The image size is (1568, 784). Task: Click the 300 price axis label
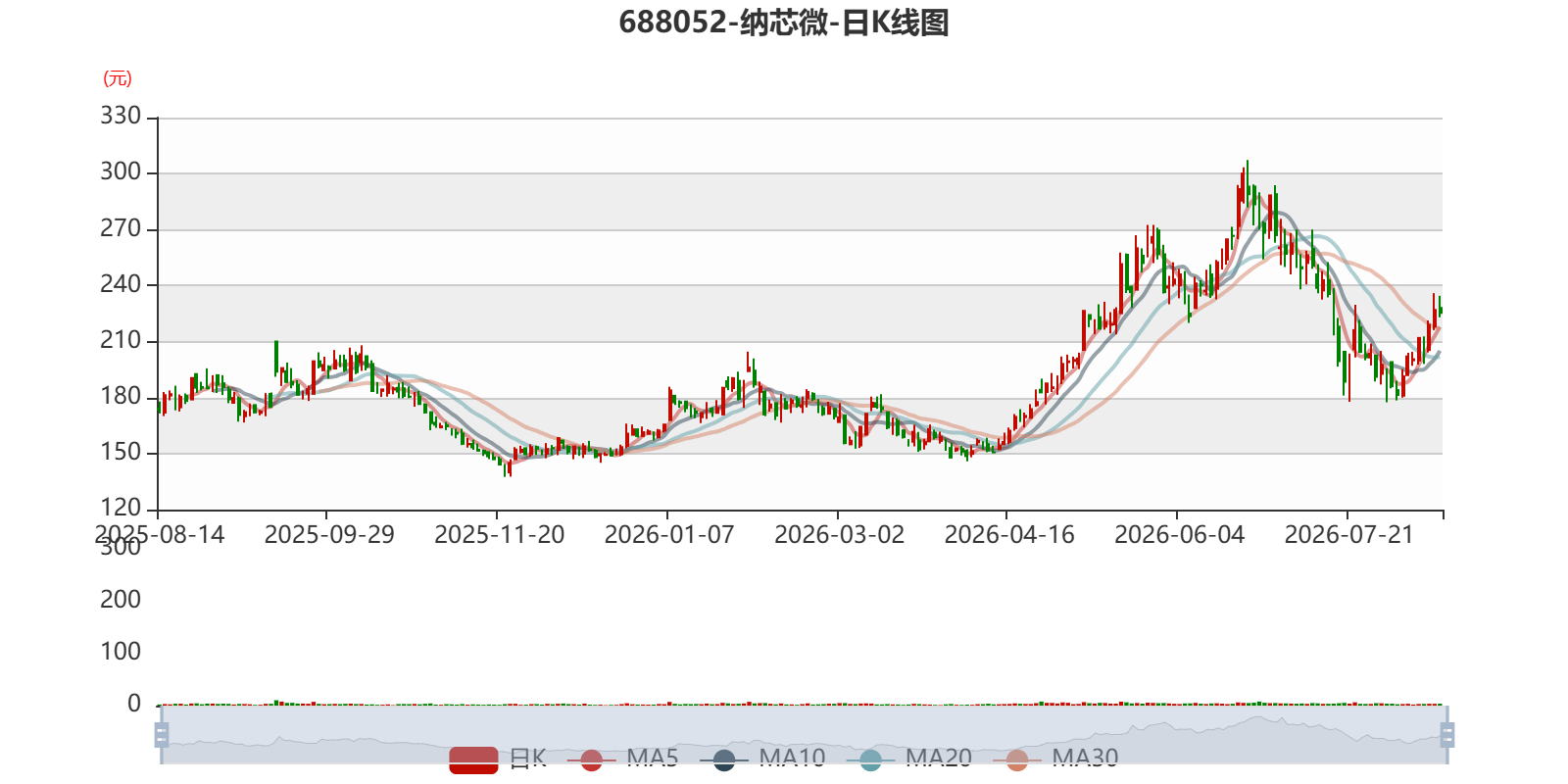click(121, 171)
